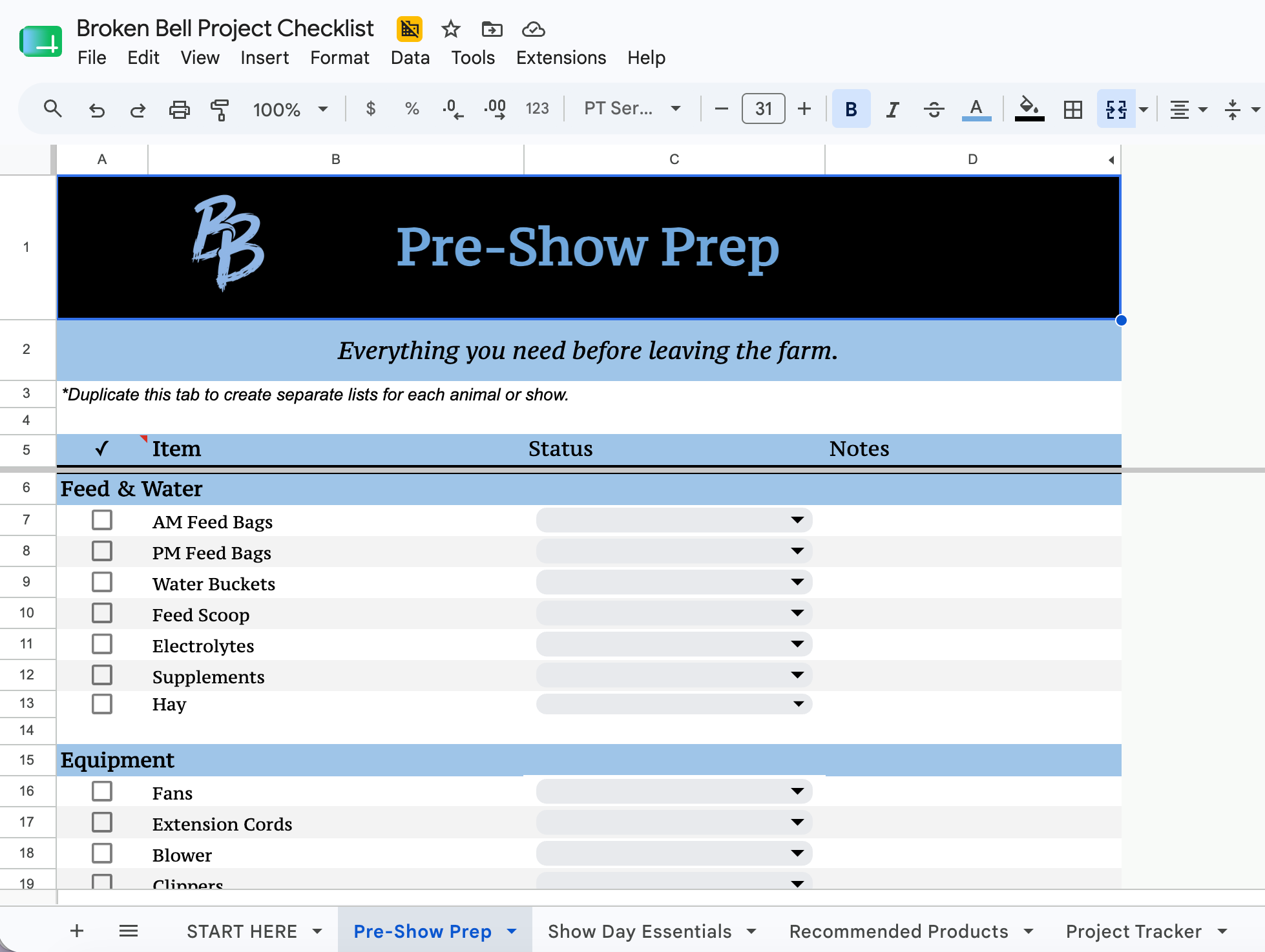This screenshot has height=952, width=1265.
Task: Toggle strikethrough formatting
Action: [934, 109]
